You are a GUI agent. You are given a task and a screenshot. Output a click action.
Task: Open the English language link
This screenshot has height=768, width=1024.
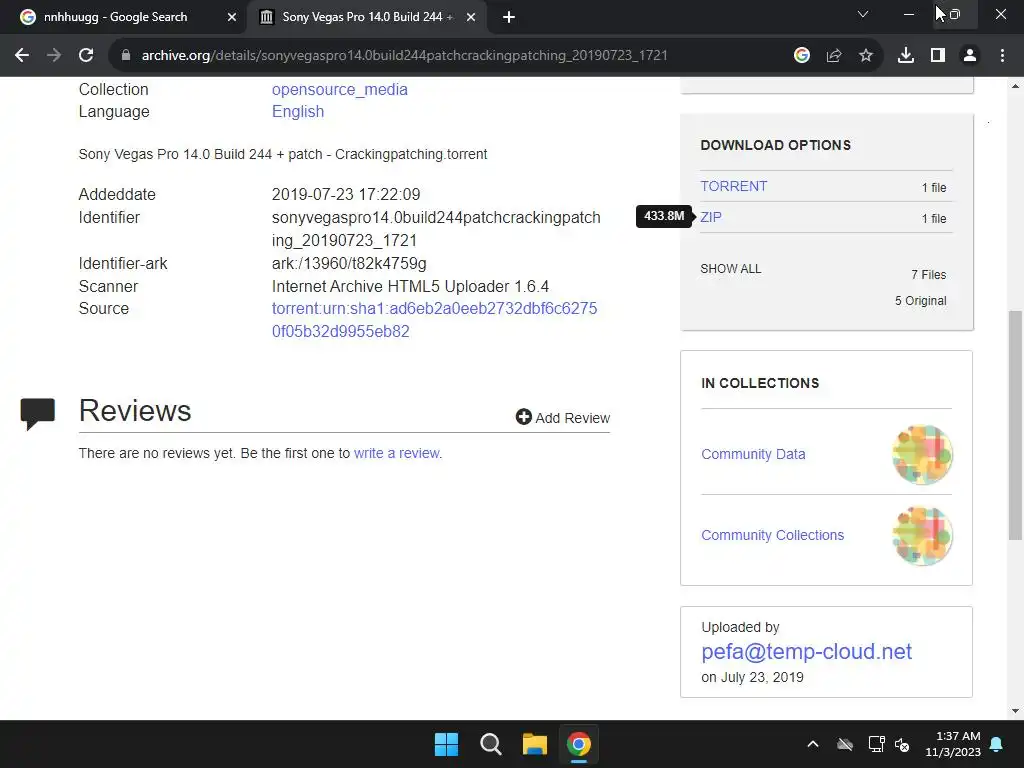tap(298, 112)
